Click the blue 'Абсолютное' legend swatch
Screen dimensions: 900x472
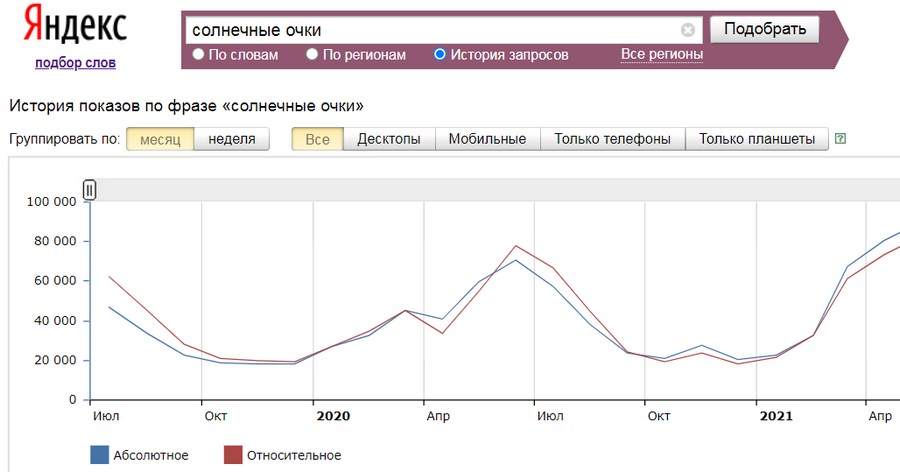click(x=99, y=455)
